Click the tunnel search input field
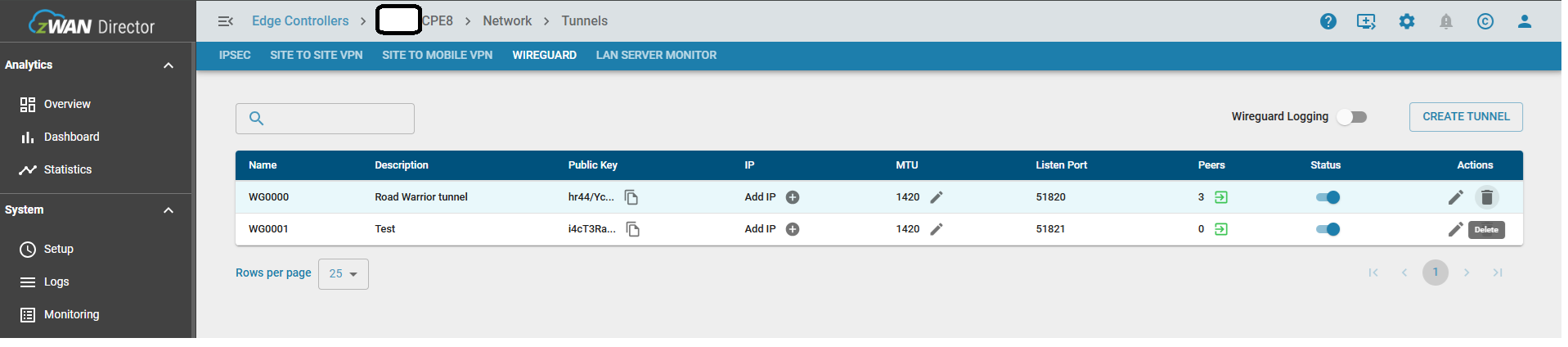The width and height of the screenshot is (1568, 347). point(335,119)
